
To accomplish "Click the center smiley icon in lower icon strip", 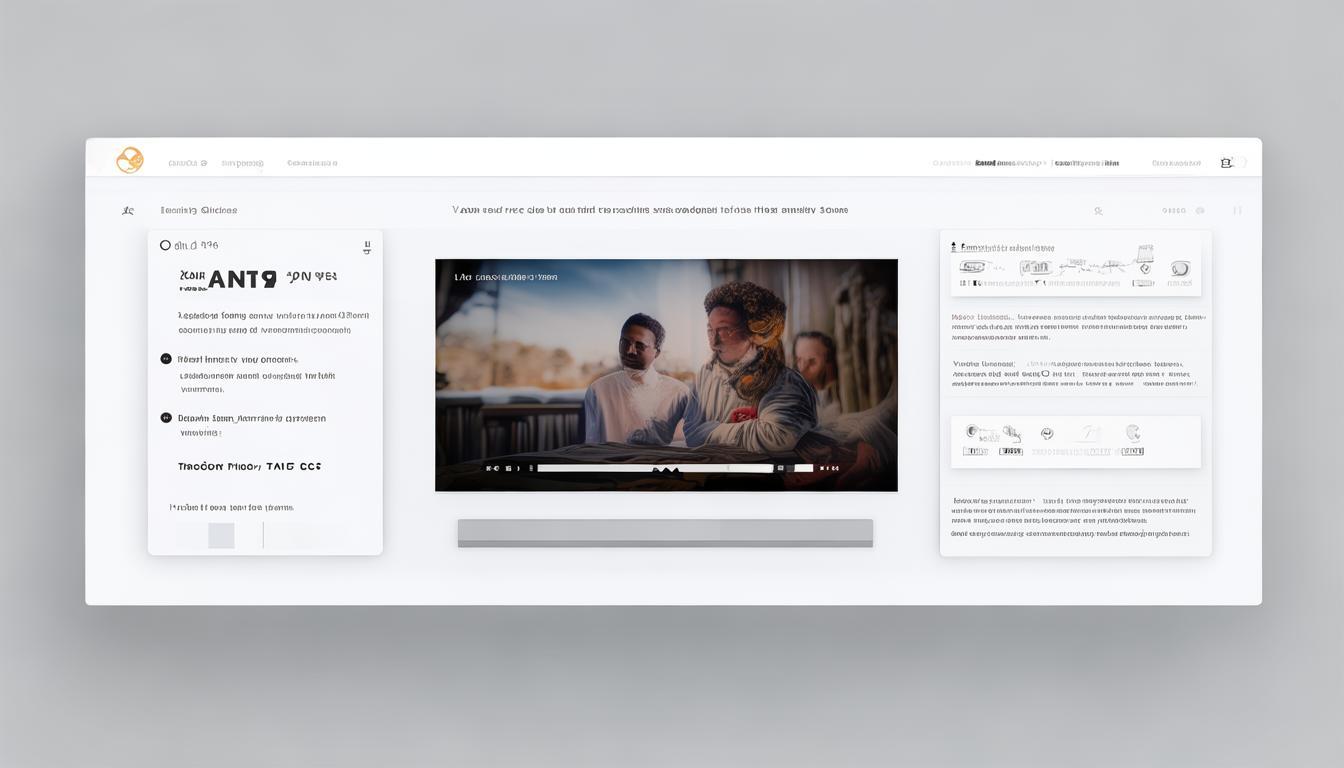I will click(x=1047, y=434).
